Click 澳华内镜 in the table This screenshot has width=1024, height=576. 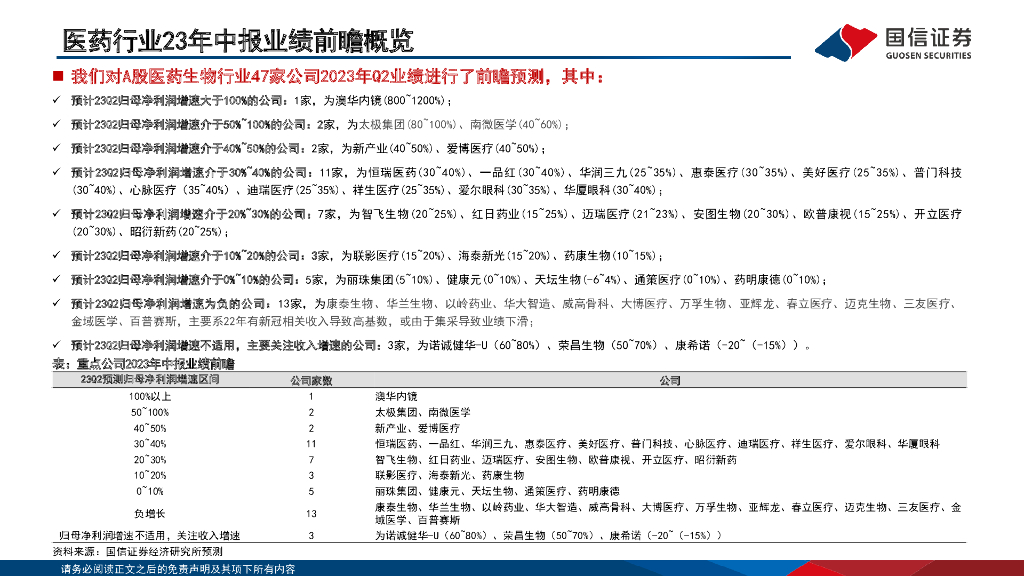point(396,396)
